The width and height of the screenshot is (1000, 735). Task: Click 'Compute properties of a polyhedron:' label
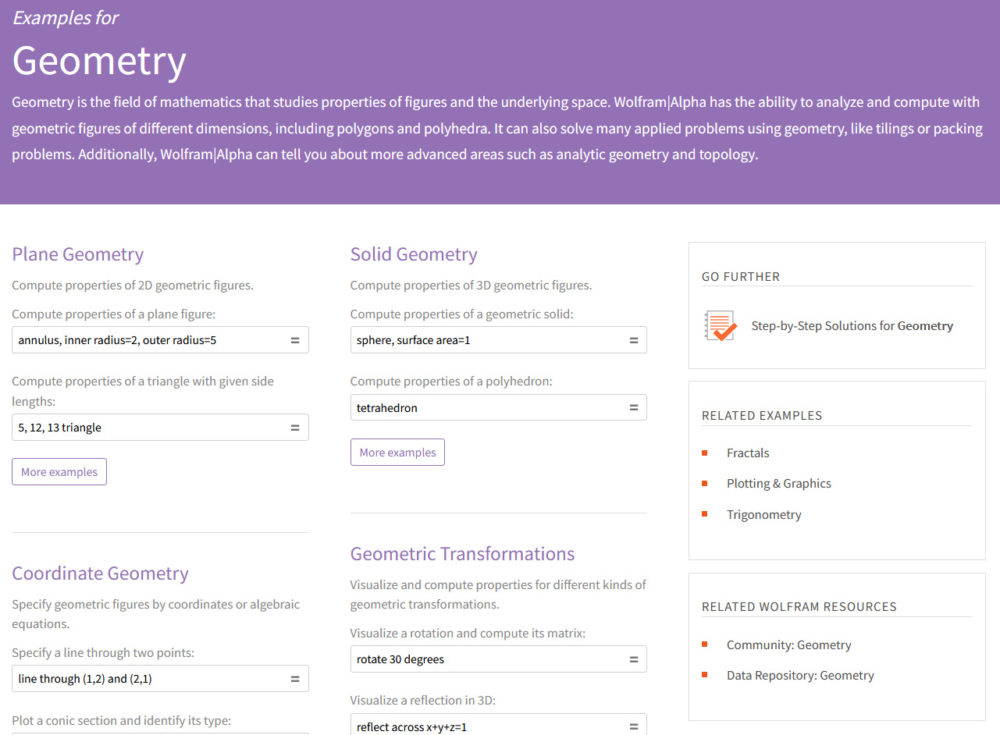click(451, 382)
